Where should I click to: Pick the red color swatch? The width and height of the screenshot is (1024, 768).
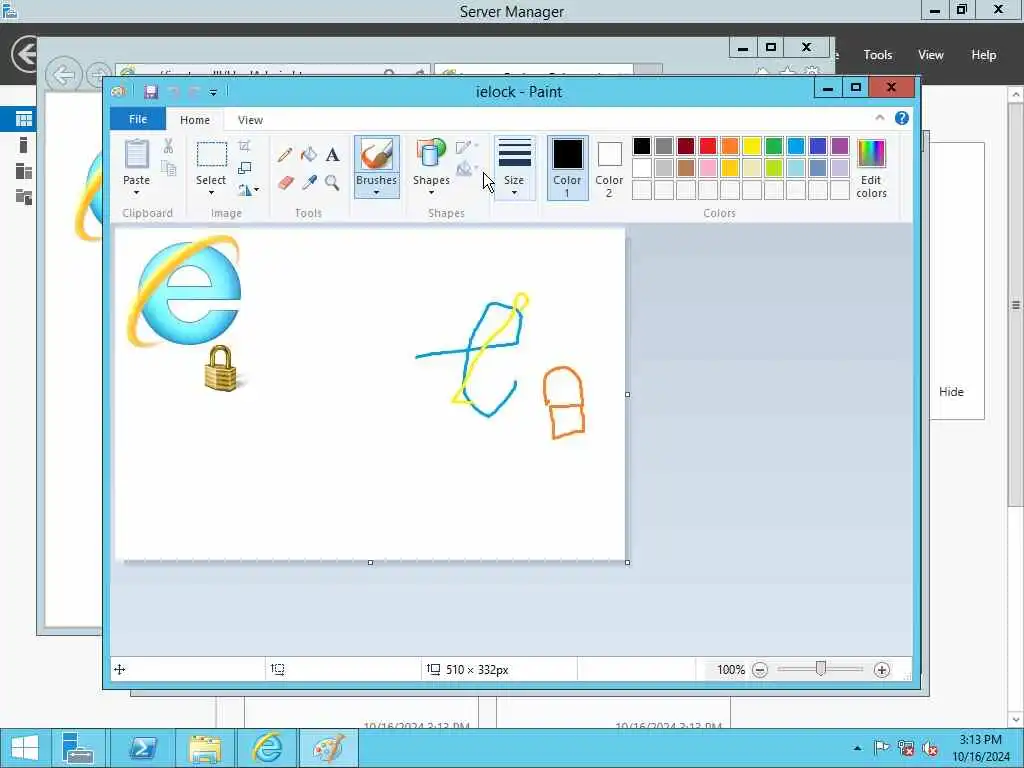[708, 146]
